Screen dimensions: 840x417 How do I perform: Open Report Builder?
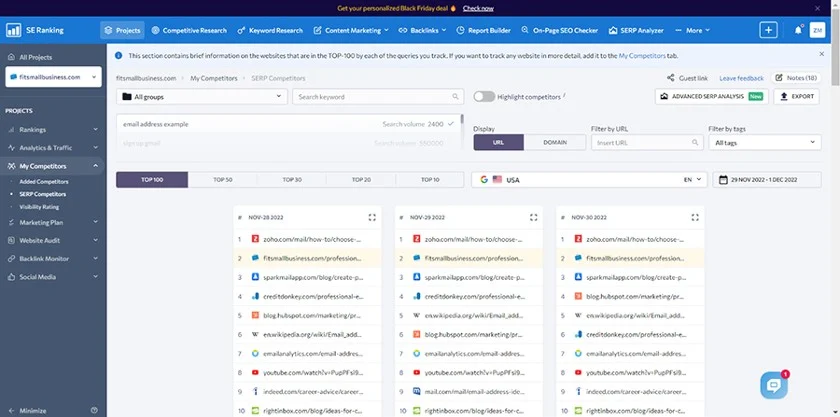[483, 31]
